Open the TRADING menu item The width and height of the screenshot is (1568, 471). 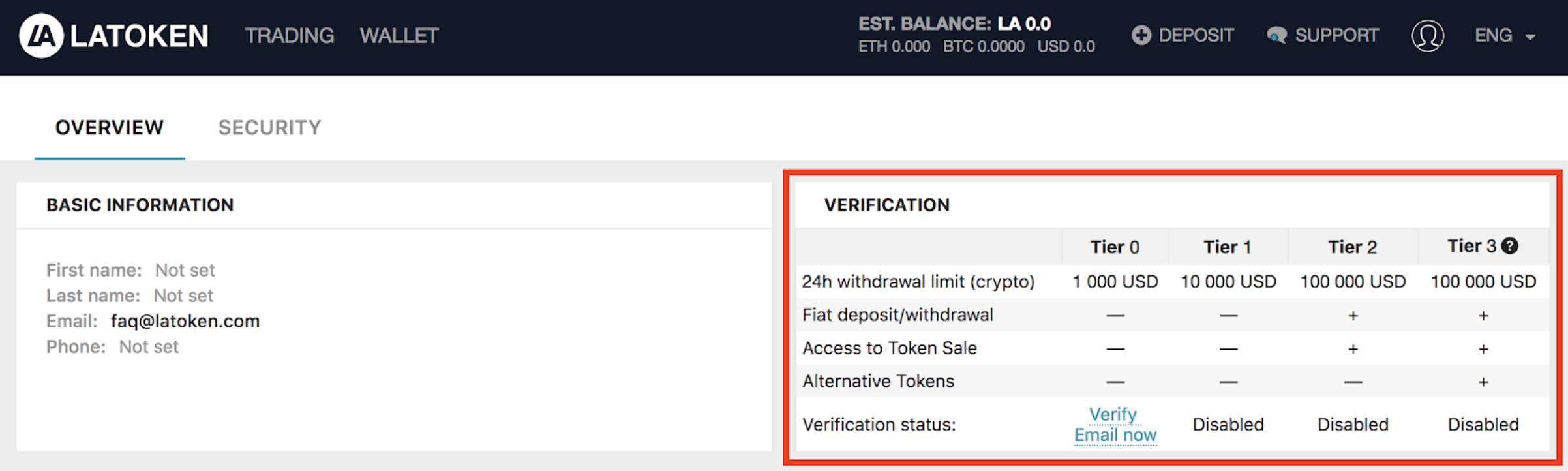click(289, 36)
